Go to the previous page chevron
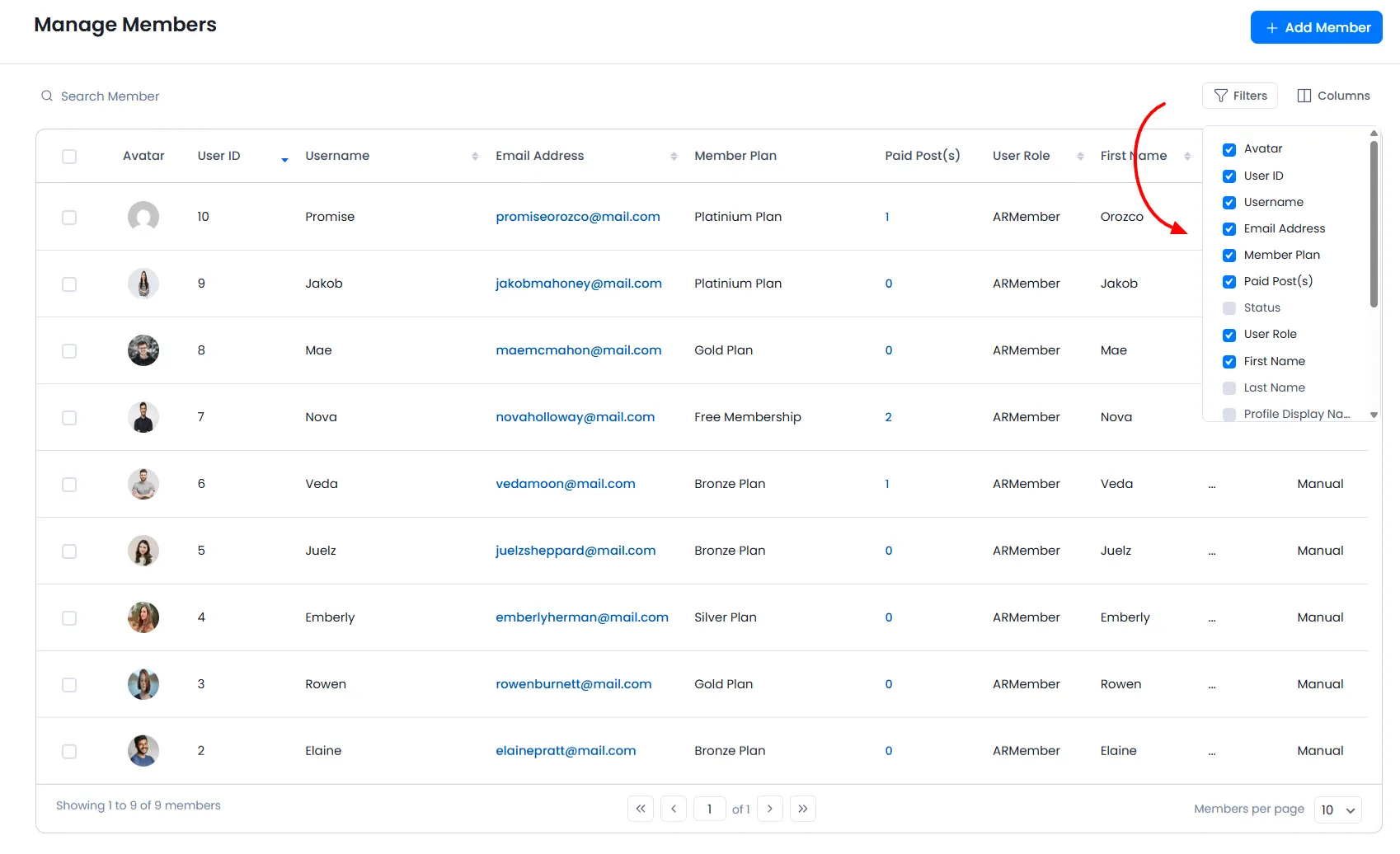The image size is (1400, 854). pos(674,809)
